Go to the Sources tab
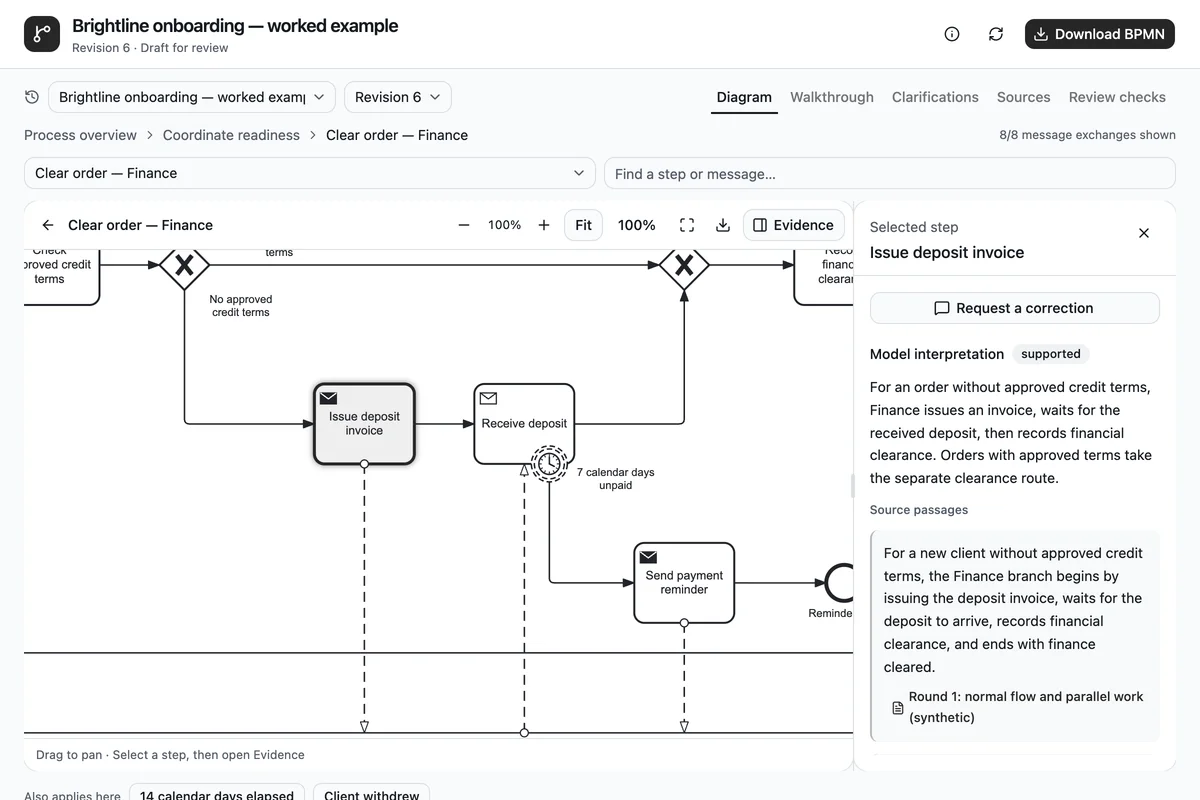The height and width of the screenshot is (800, 1200). [x=1024, y=97]
